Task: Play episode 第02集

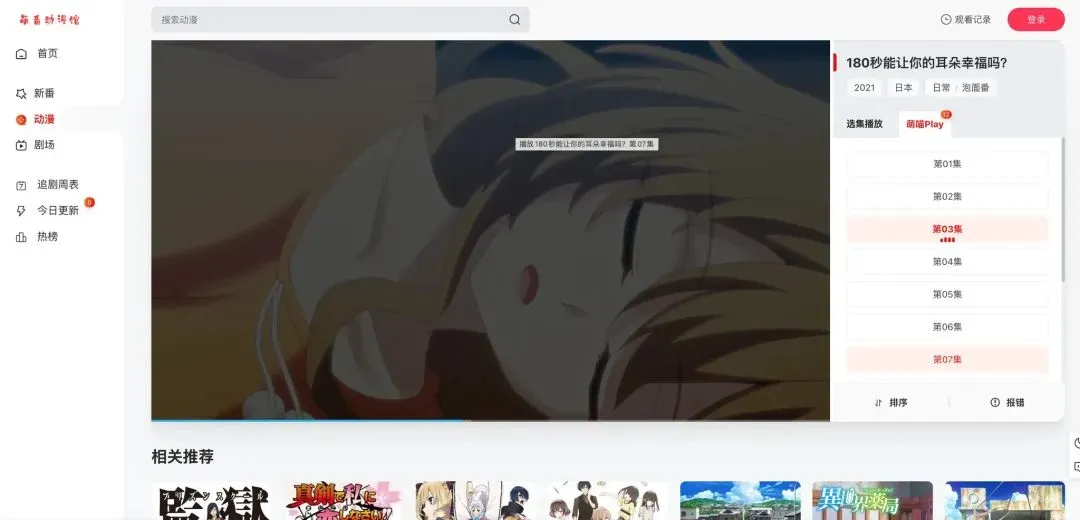Action: pyautogui.click(x=947, y=196)
